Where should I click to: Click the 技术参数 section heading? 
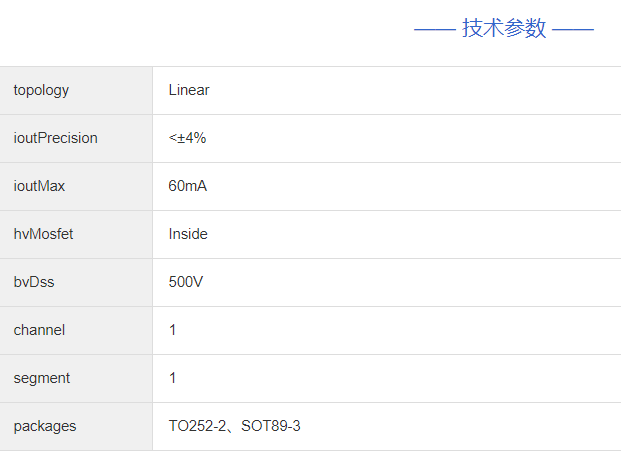coord(504,29)
